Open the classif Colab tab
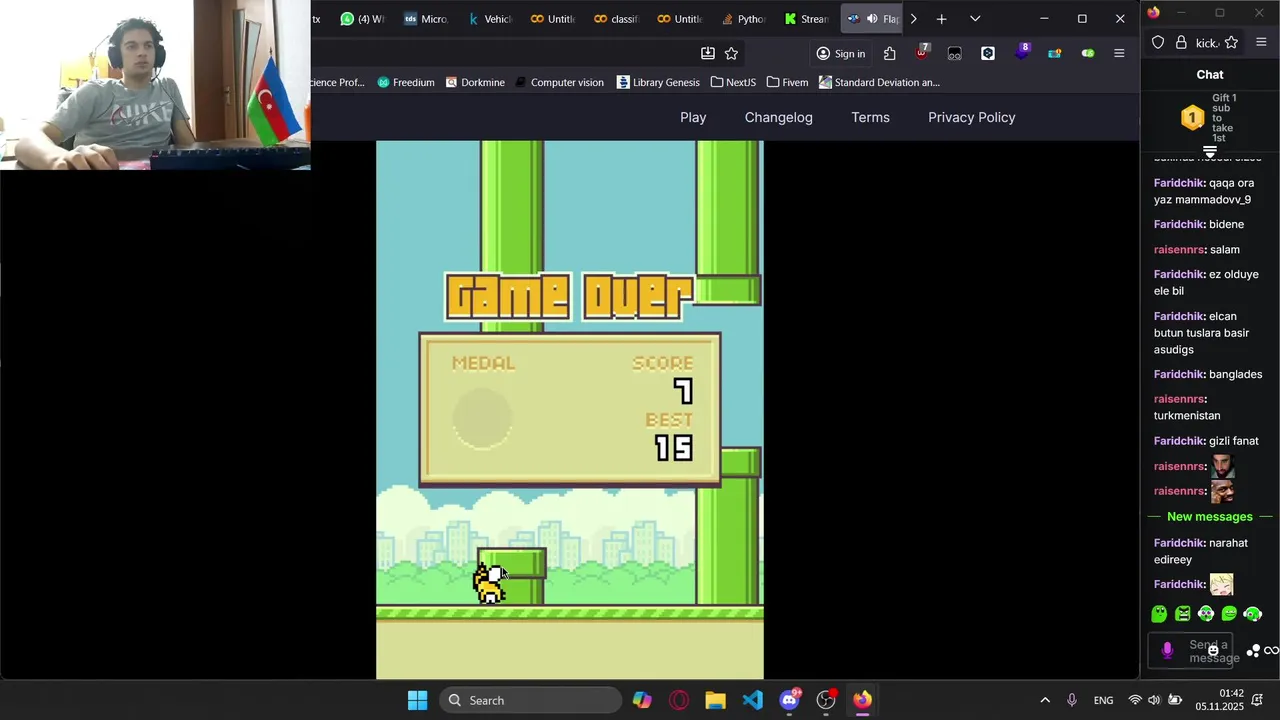This screenshot has width=1280, height=720. coord(615,19)
